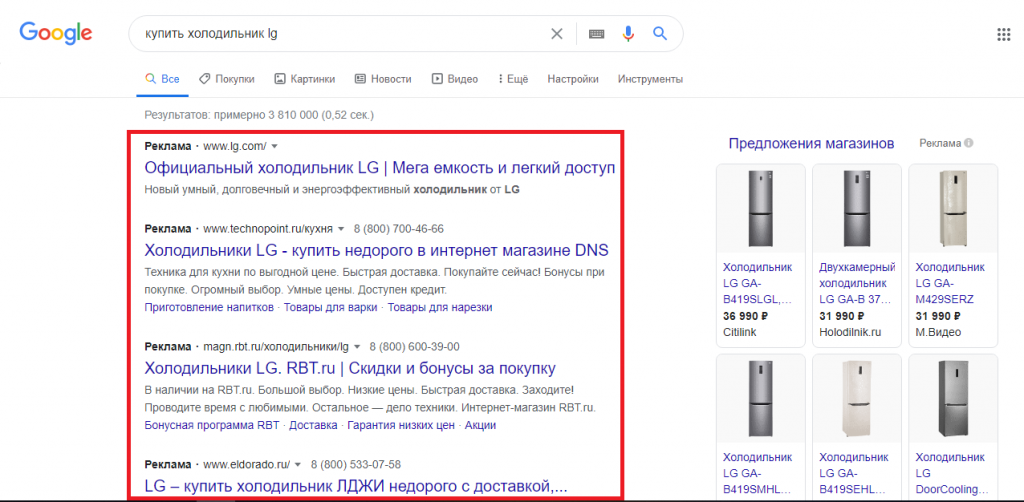
Task: Switch to the Картинки tab
Action: pyautogui.click(x=304, y=79)
